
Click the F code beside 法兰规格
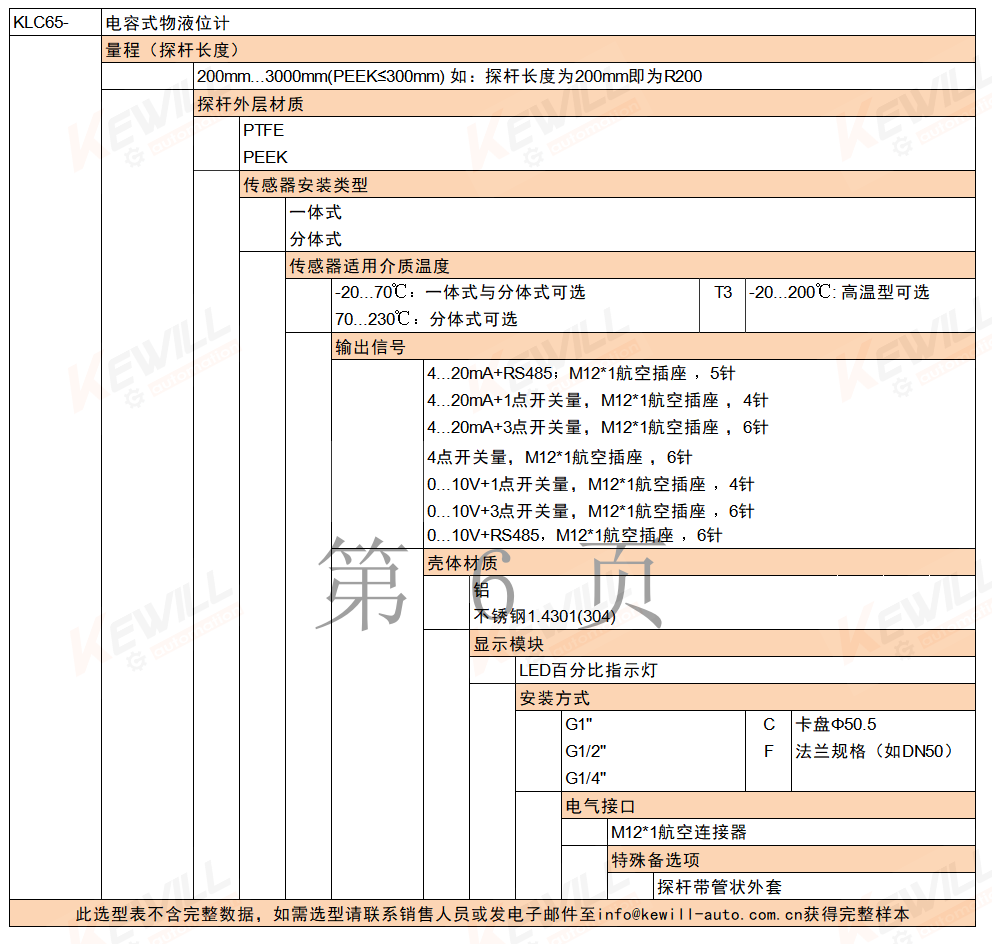tap(769, 751)
